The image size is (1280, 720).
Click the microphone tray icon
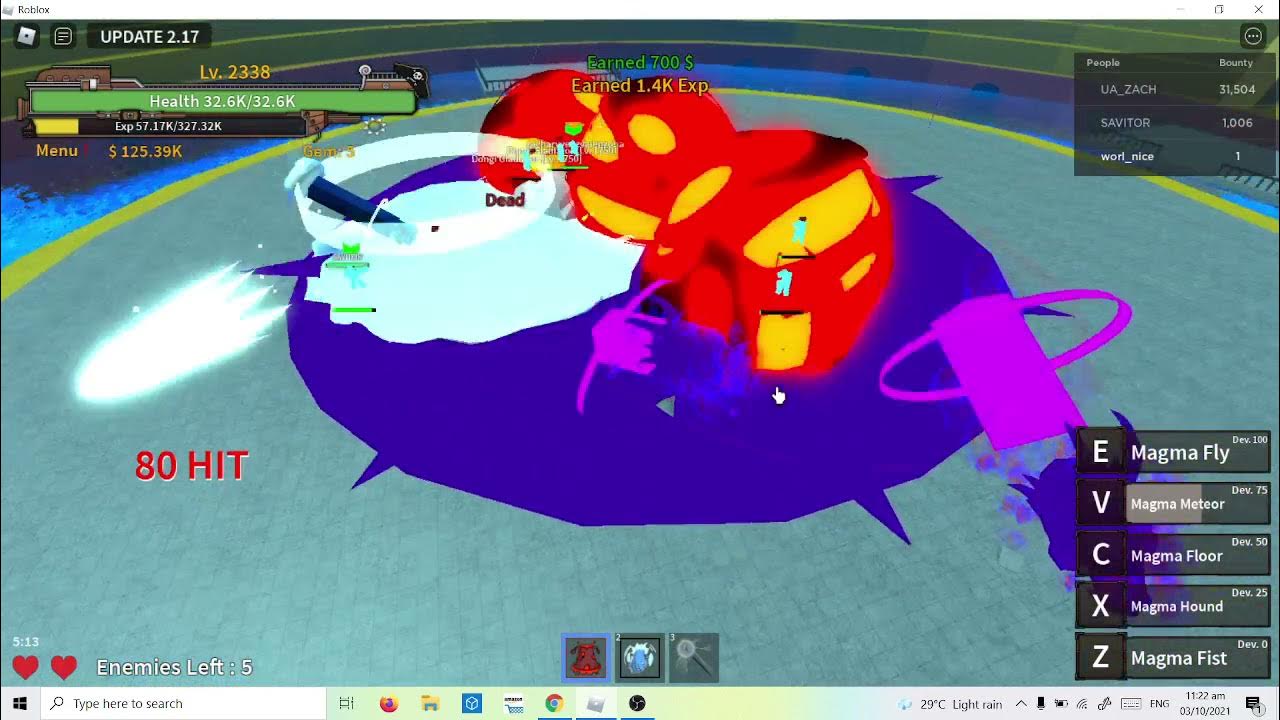(x=1041, y=703)
